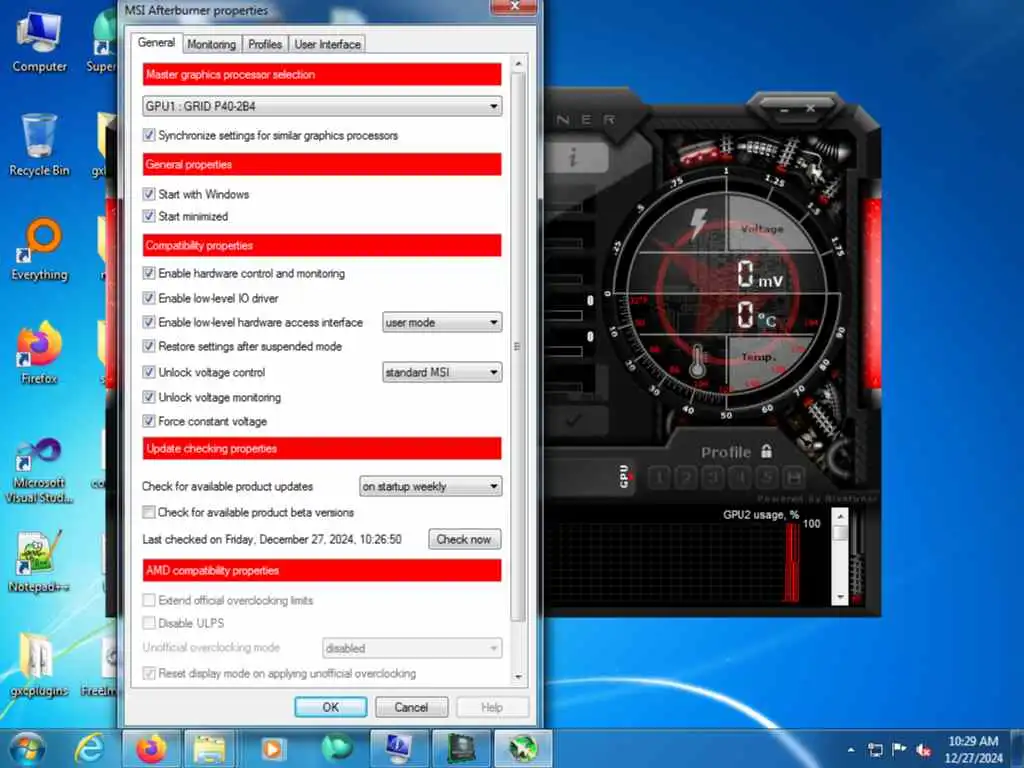Open the on startup weekly dropdown

(430, 486)
